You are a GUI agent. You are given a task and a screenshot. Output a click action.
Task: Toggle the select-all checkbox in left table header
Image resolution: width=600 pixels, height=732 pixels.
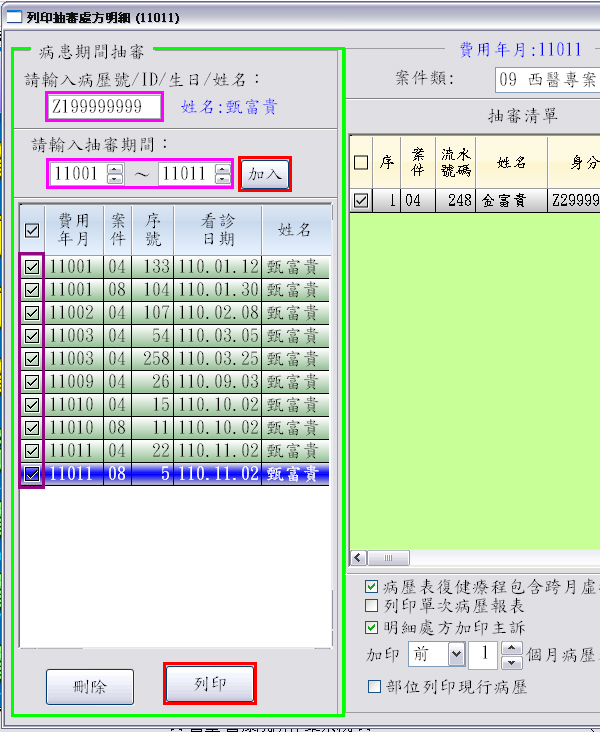tap(32, 230)
